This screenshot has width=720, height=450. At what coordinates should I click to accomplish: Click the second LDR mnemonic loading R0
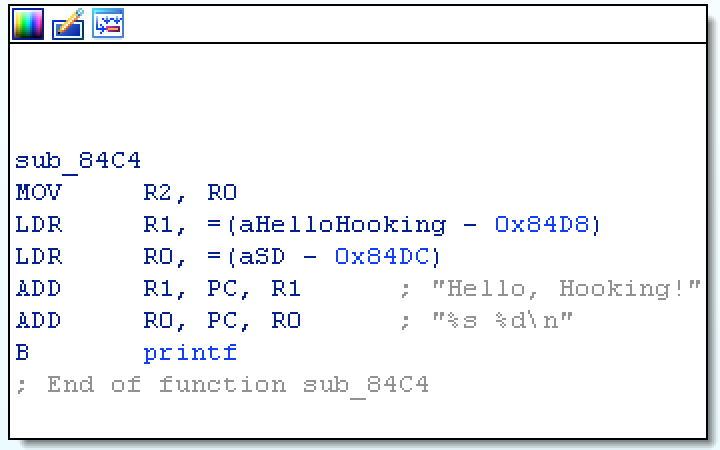39,257
